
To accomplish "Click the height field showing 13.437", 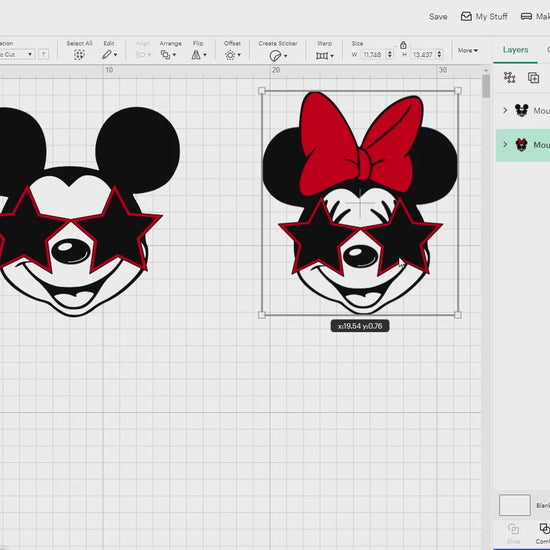I will pyautogui.click(x=422, y=55).
